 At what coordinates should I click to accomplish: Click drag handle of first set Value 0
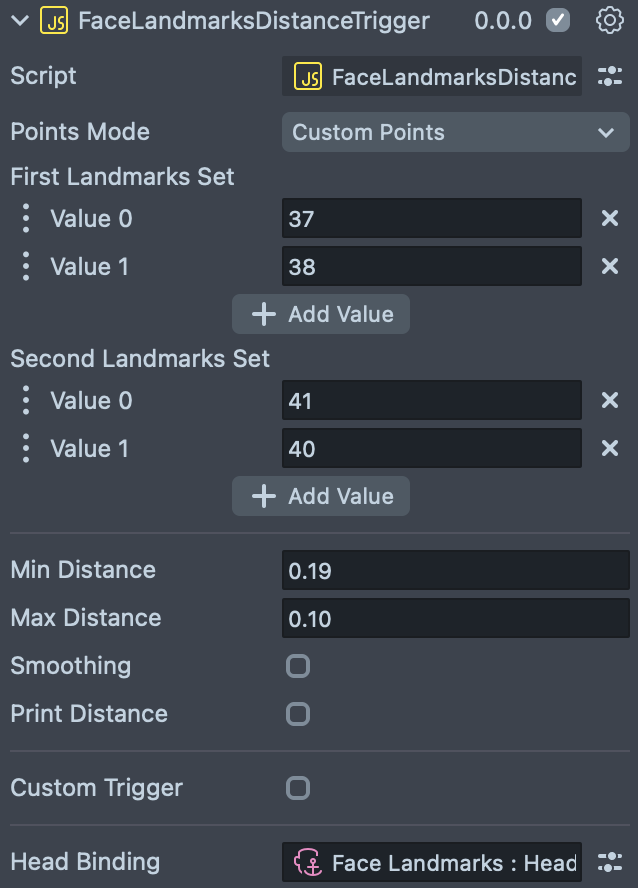click(26, 218)
